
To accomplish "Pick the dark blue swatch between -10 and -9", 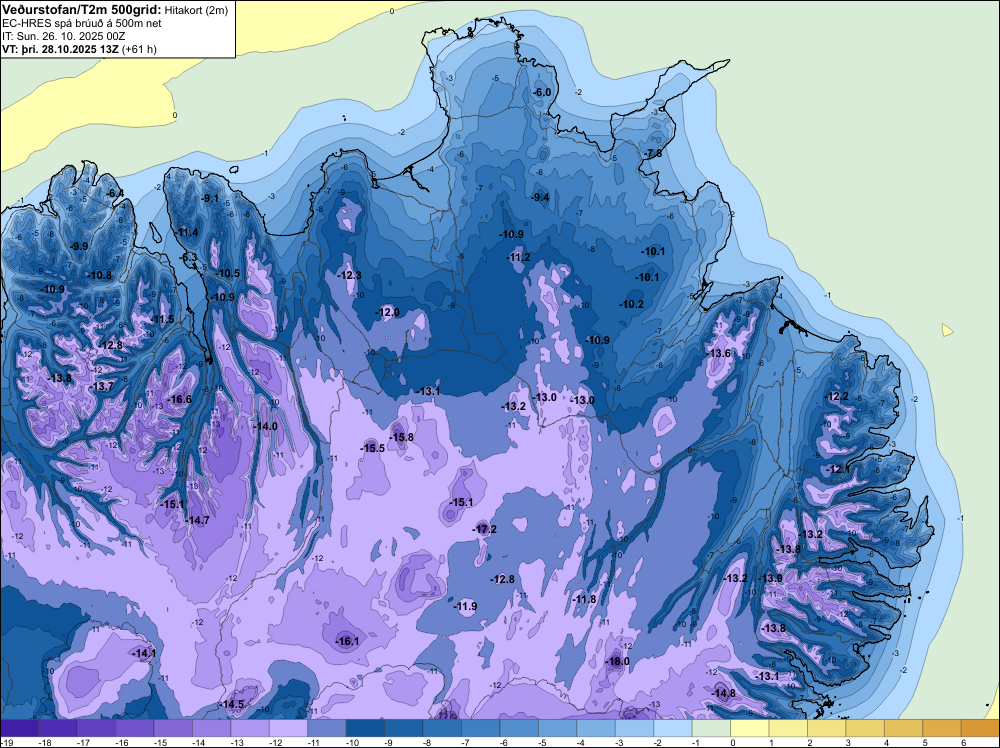I will tap(365, 728).
